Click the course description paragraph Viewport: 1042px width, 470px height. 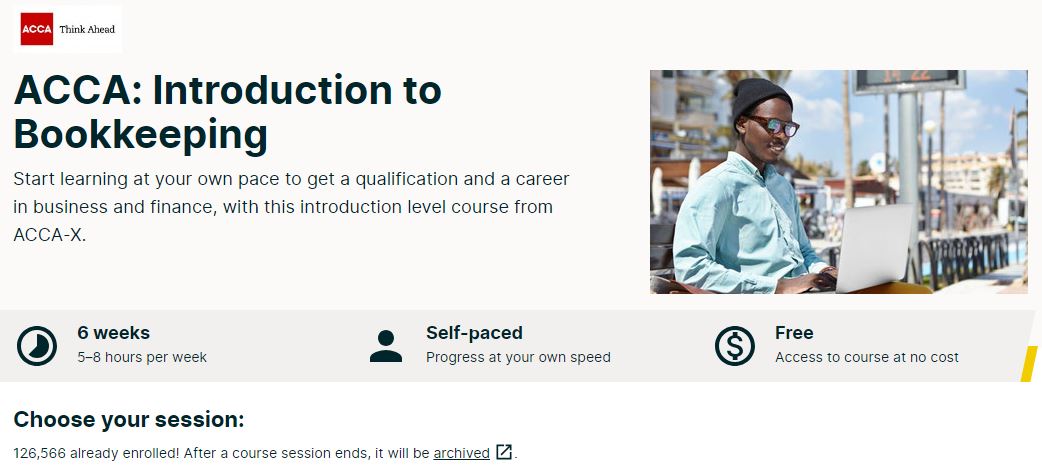coord(292,207)
